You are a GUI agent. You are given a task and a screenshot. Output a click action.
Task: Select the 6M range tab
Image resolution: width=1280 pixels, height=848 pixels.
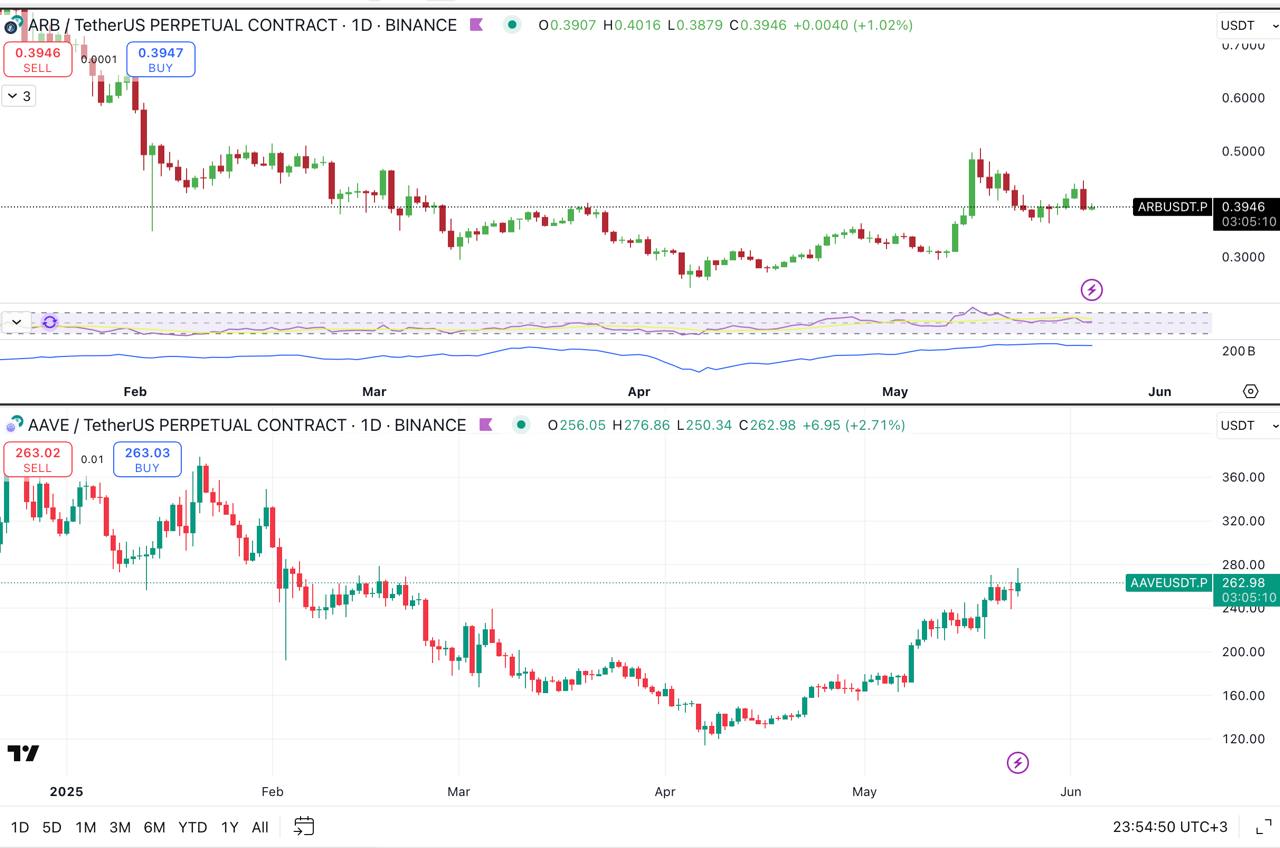tap(154, 827)
